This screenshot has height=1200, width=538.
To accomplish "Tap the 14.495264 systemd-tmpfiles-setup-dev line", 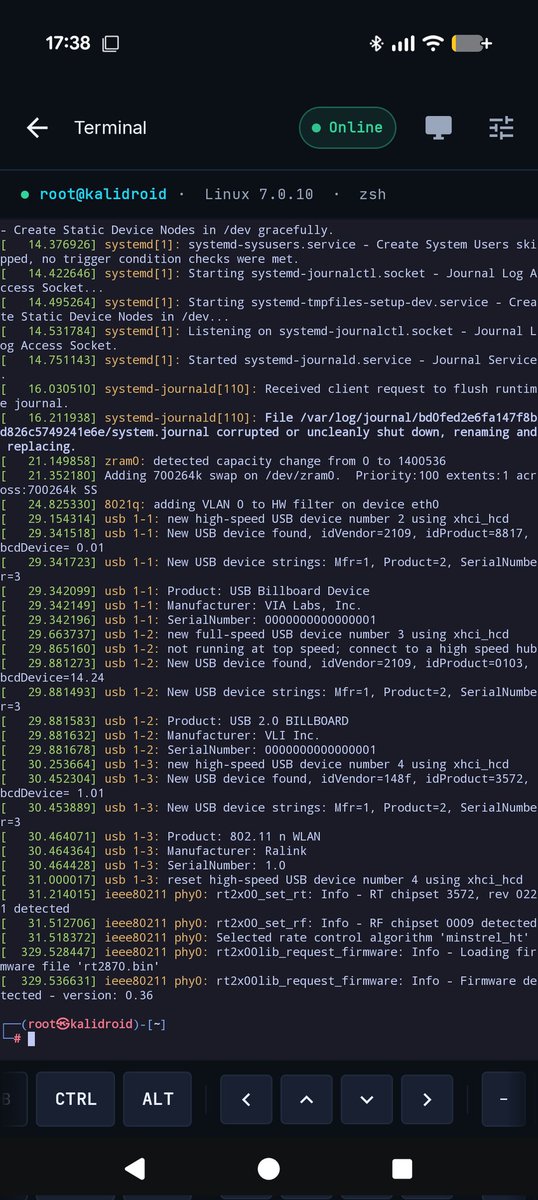I will pyautogui.click(x=269, y=309).
